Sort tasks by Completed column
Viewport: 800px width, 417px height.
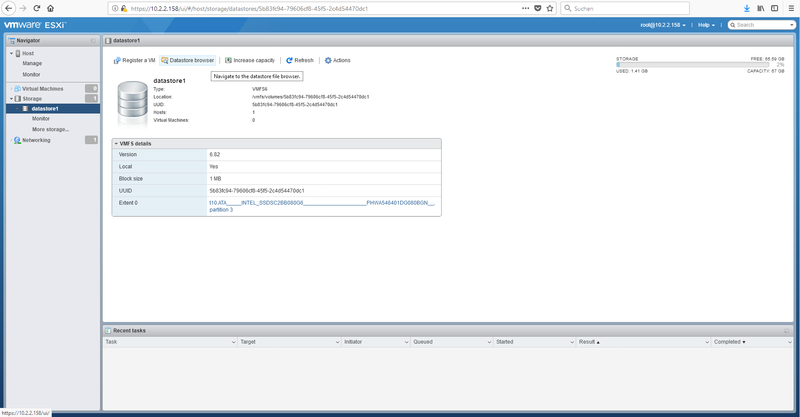pyautogui.click(x=729, y=342)
